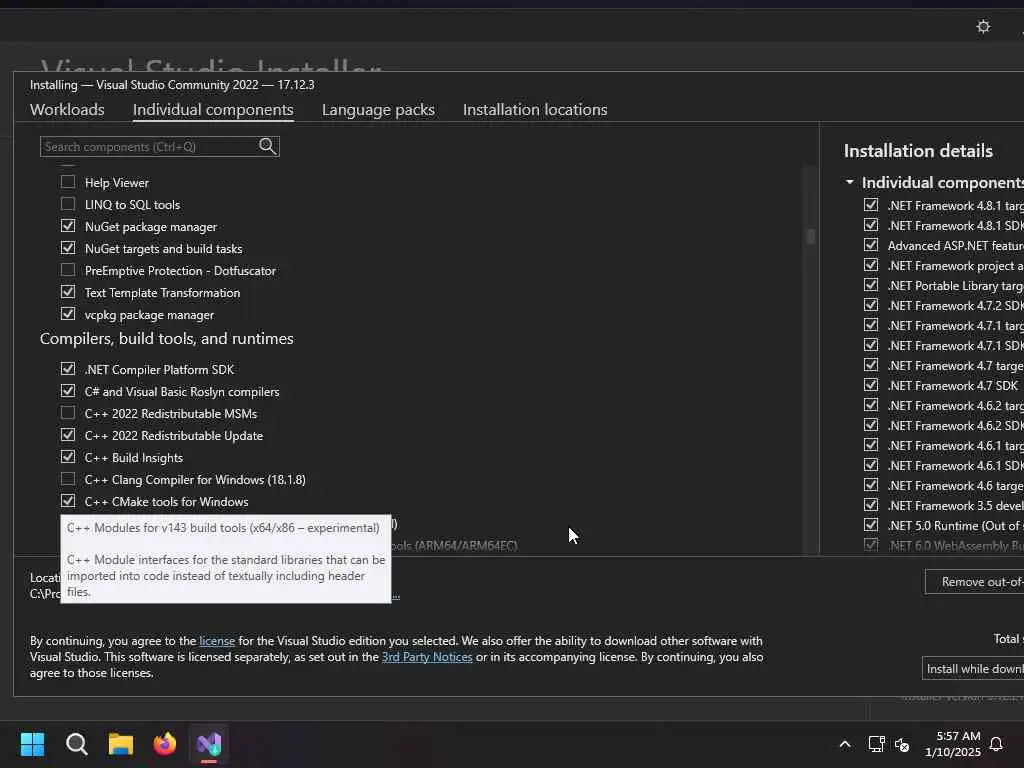Uncheck .NET Framework project and item templates
Screen dimensions: 1024x768
tap(871, 264)
